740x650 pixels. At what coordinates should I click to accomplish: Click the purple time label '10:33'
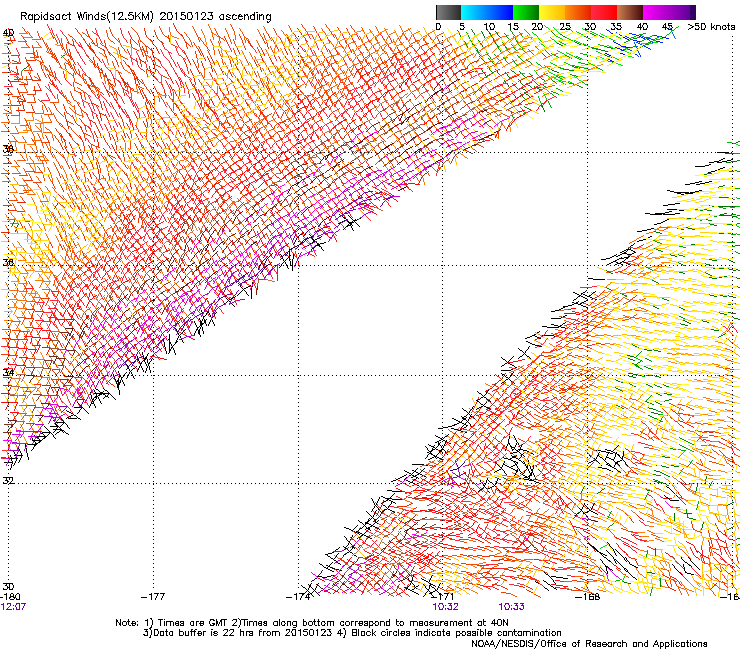[512, 607]
